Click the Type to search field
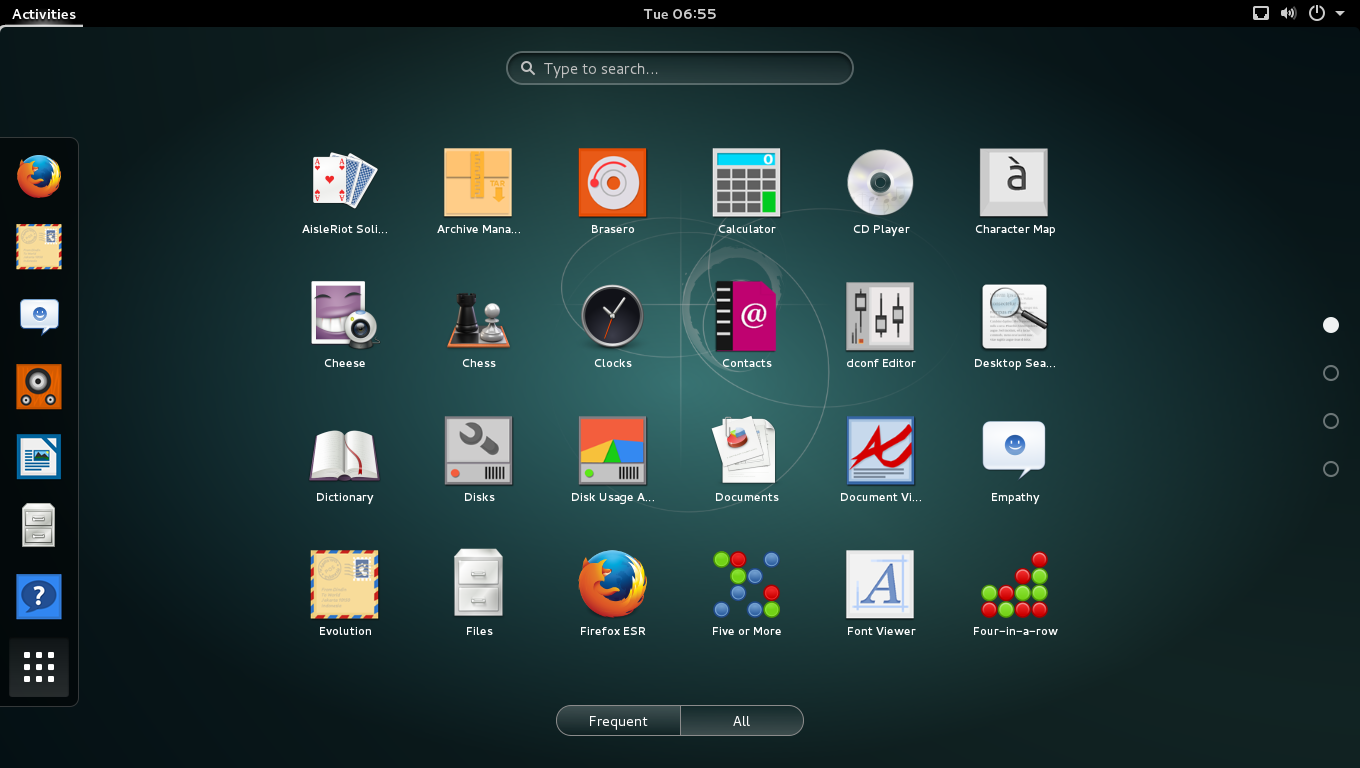 pos(680,69)
